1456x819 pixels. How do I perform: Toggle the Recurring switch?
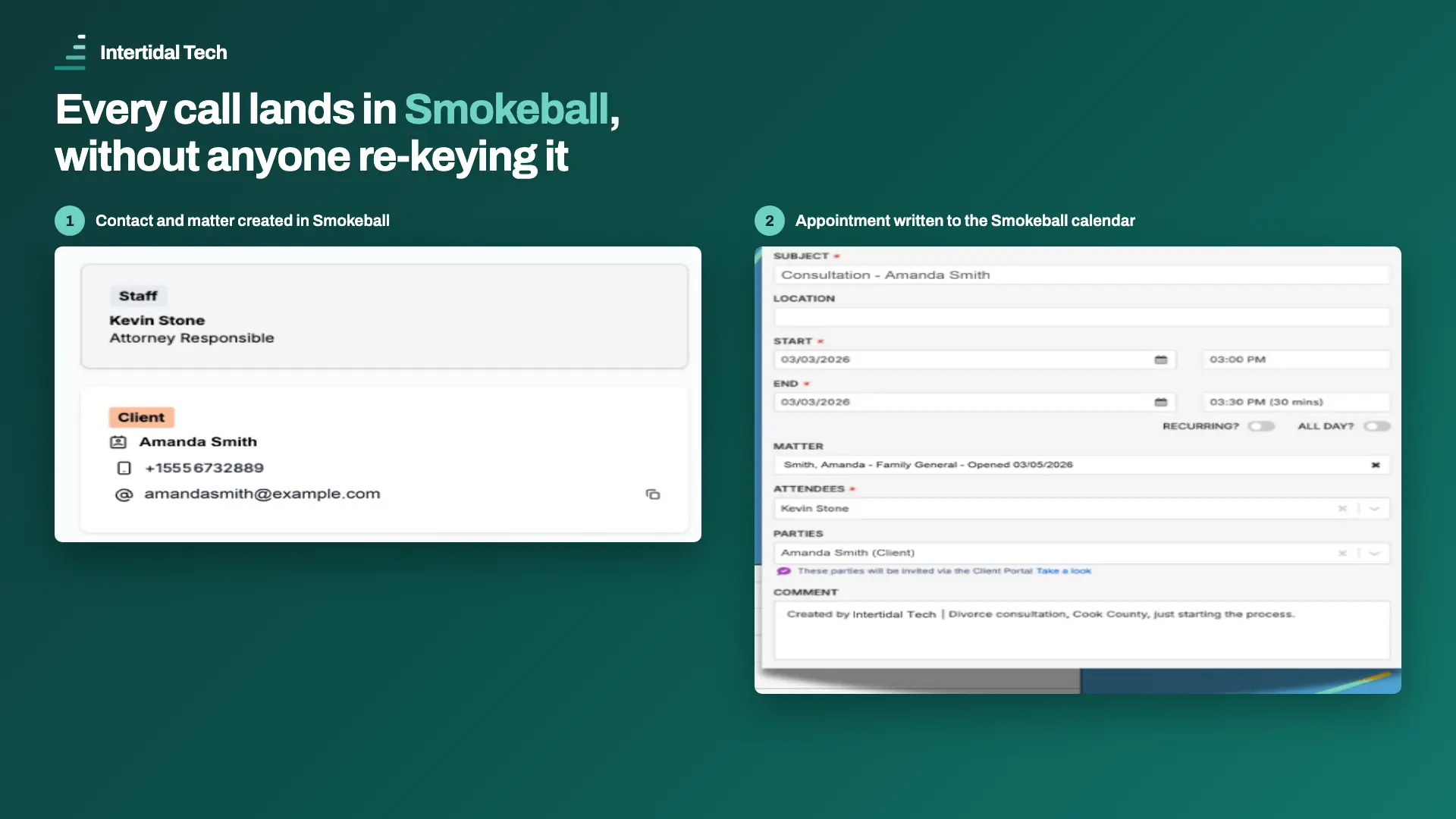click(1262, 426)
